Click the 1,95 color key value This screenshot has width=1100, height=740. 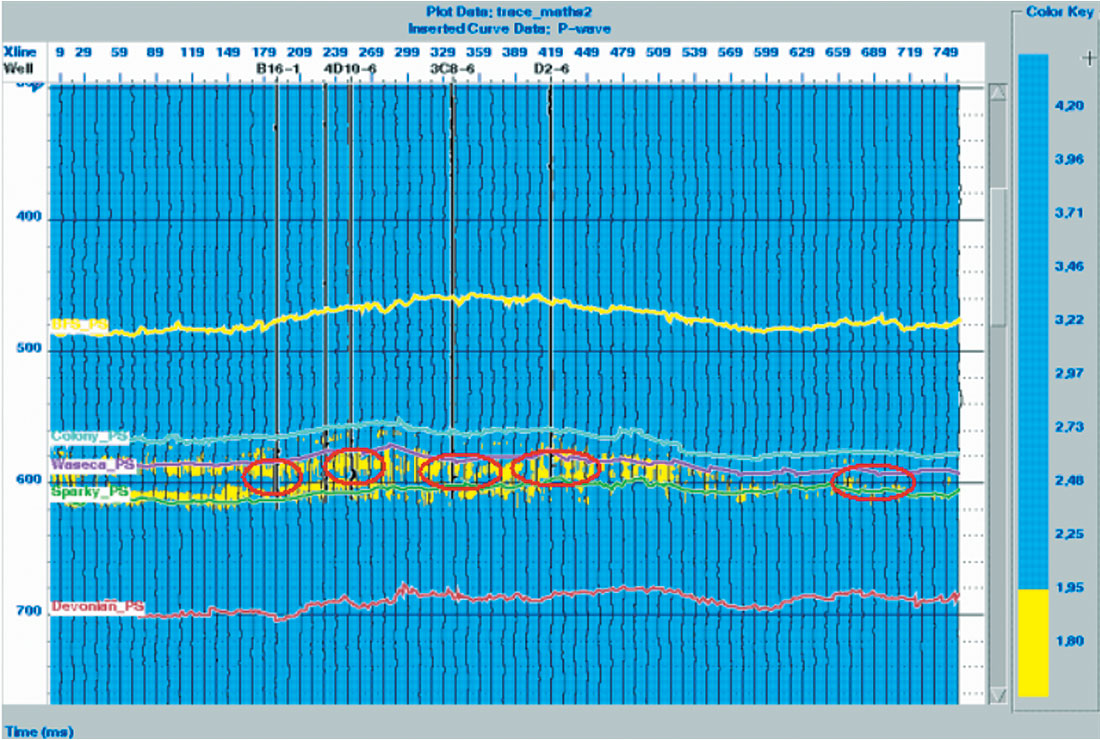pos(1069,587)
